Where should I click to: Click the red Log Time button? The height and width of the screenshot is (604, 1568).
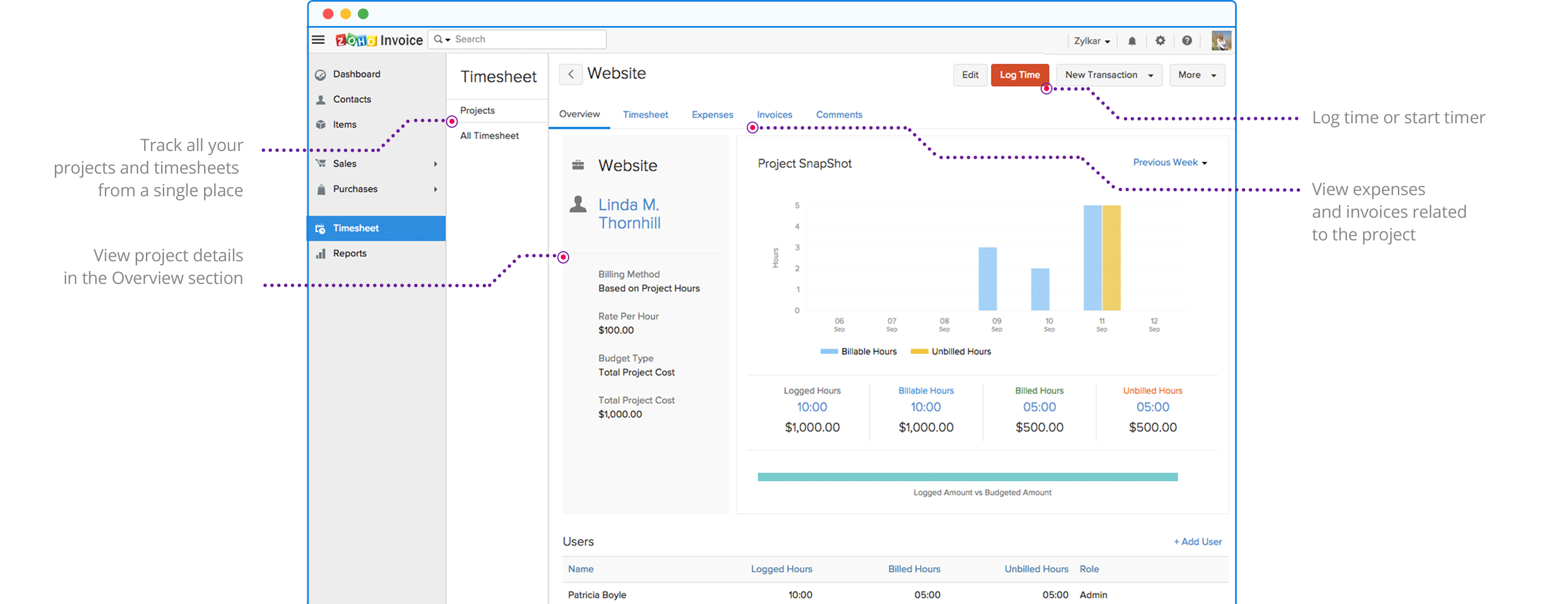[1019, 75]
